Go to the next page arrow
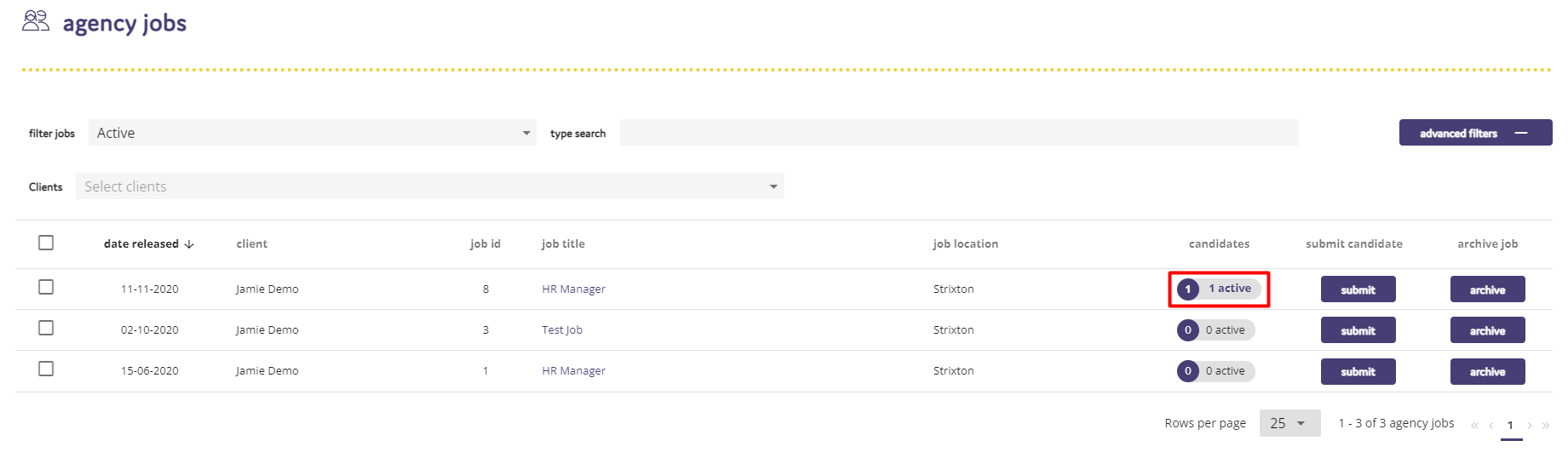The image size is (1568, 458). 1530,426
